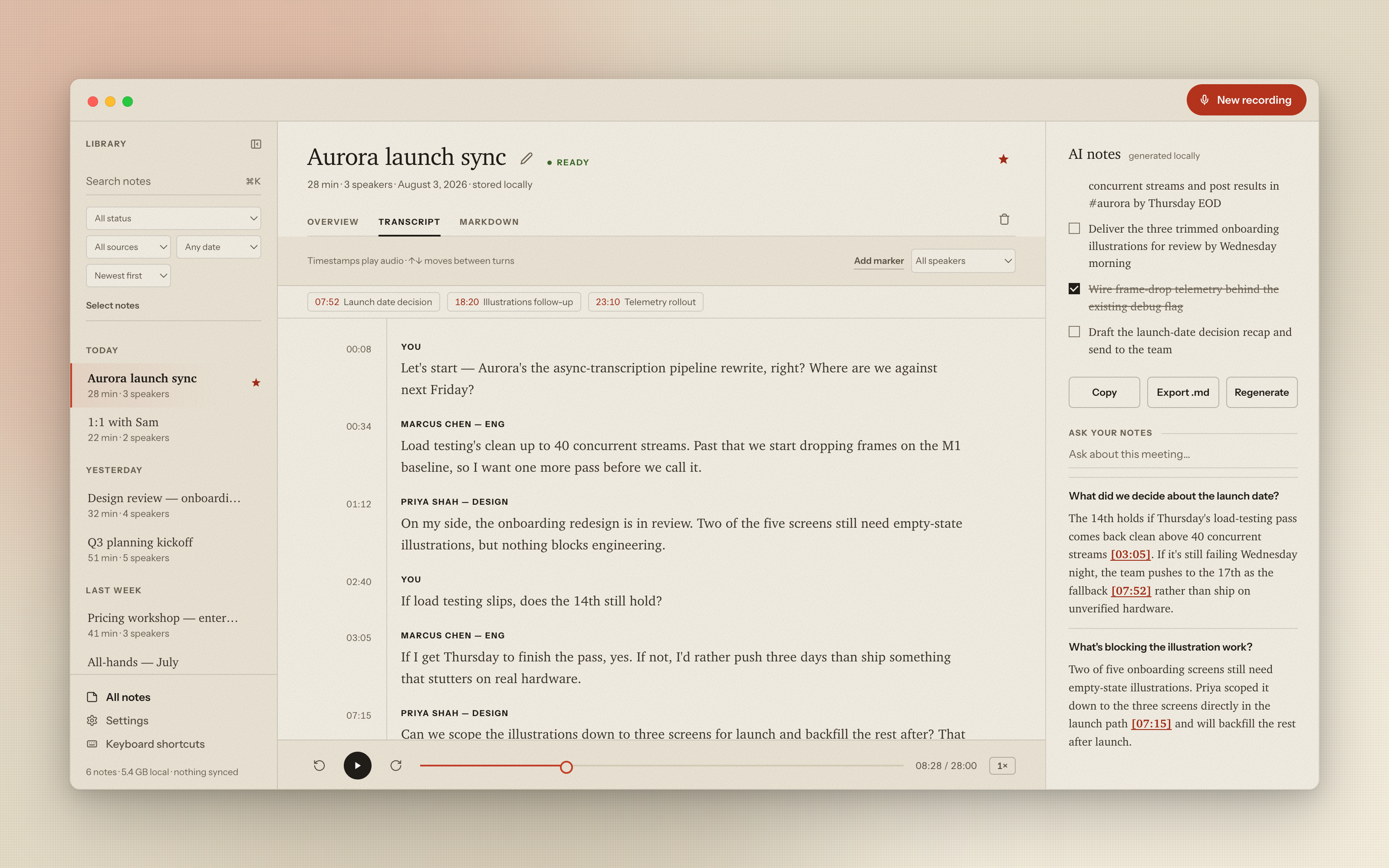Image resolution: width=1389 pixels, height=868 pixels.
Task: Click the [03:05] timestamp link in AI answer
Action: point(1130,554)
